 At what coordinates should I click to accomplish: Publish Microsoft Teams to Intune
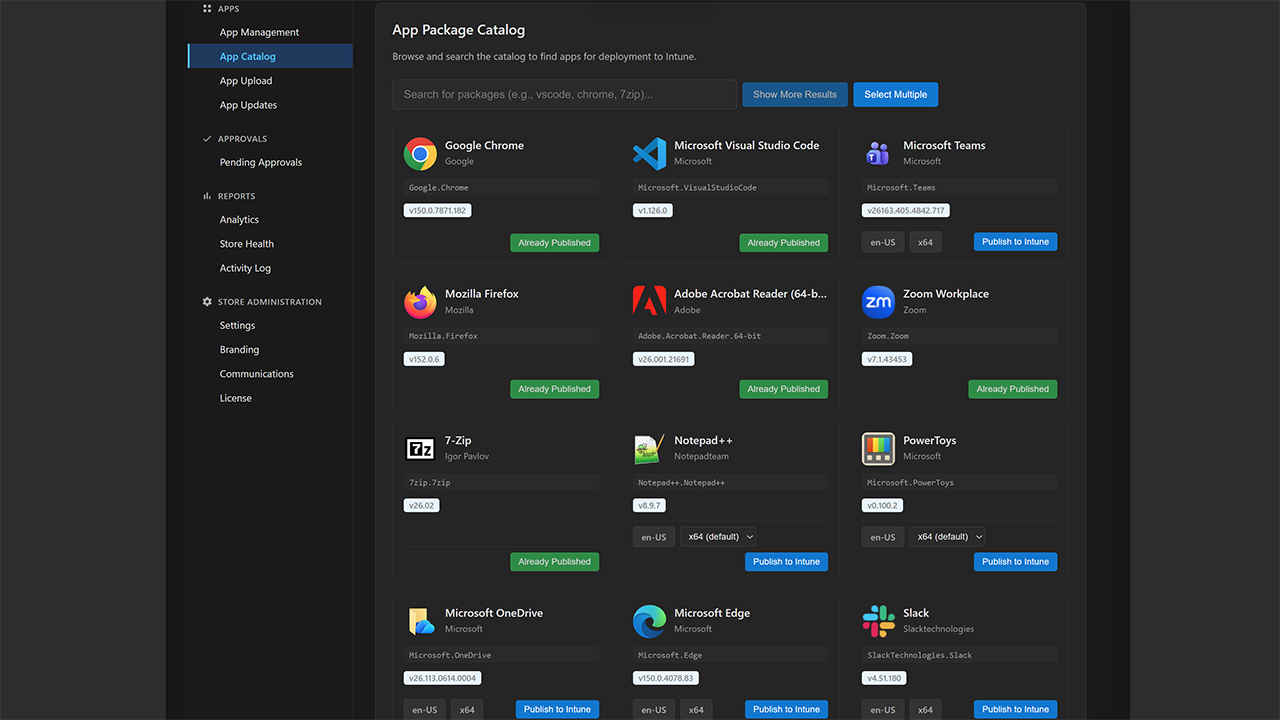1015,242
